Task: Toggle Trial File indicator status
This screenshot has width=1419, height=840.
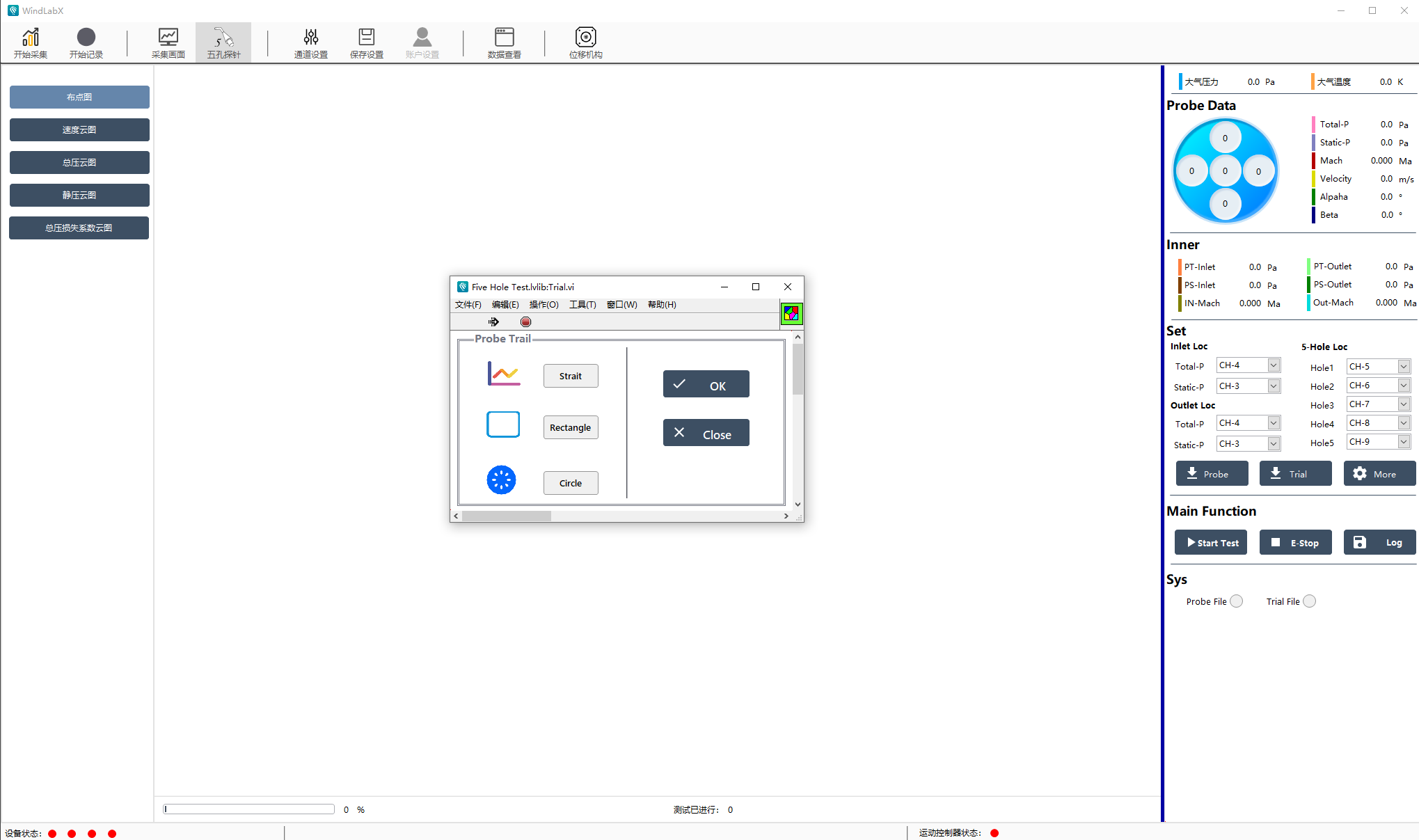Action: click(x=1310, y=601)
